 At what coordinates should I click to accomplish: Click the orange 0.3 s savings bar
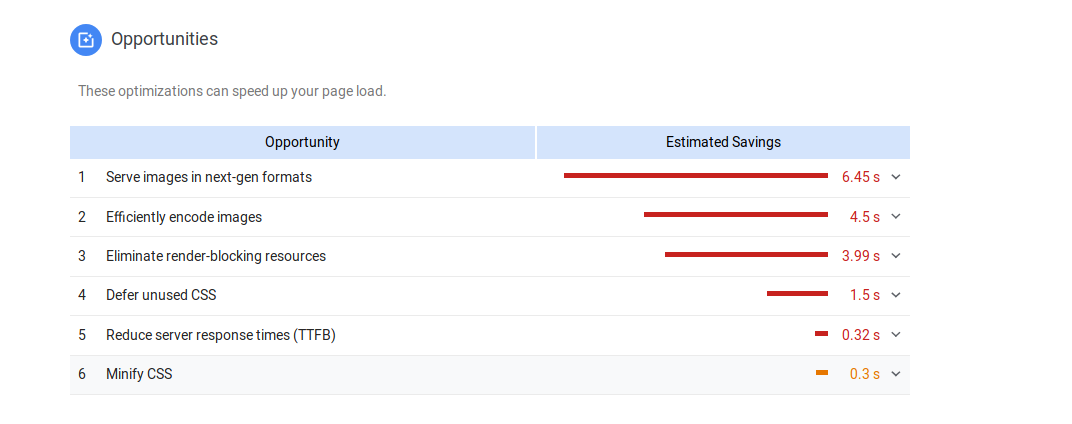(822, 373)
